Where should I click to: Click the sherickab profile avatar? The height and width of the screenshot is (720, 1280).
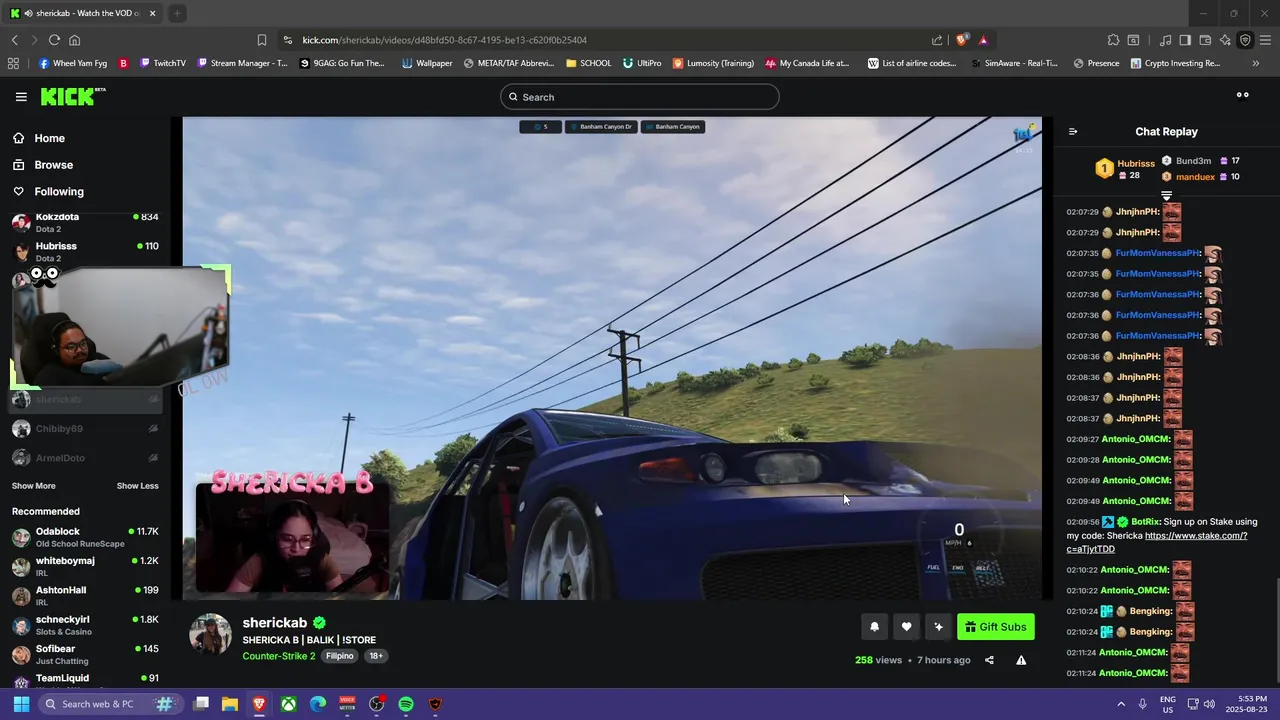tap(210, 635)
